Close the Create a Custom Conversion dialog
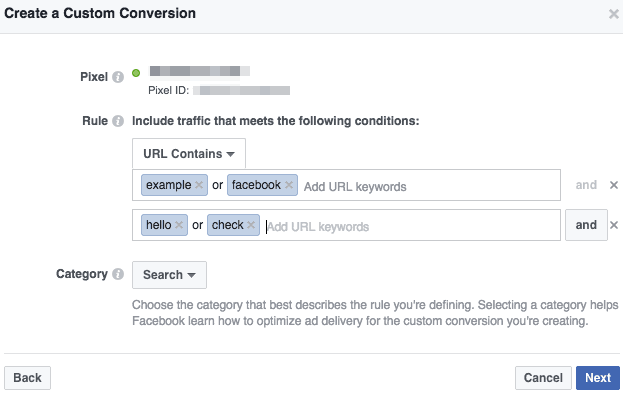The height and width of the screenshot is (396, 623). (614, 14)
